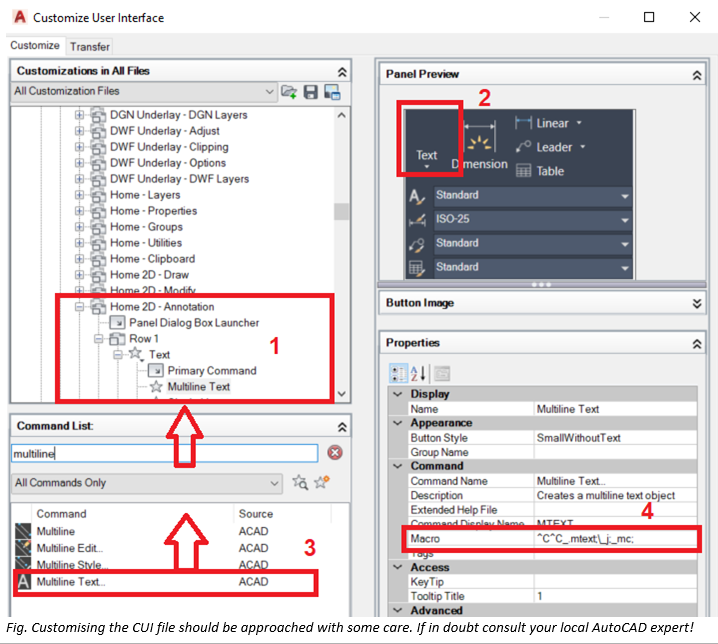Click the AutoCAD logo in title bar

(20, 17)
